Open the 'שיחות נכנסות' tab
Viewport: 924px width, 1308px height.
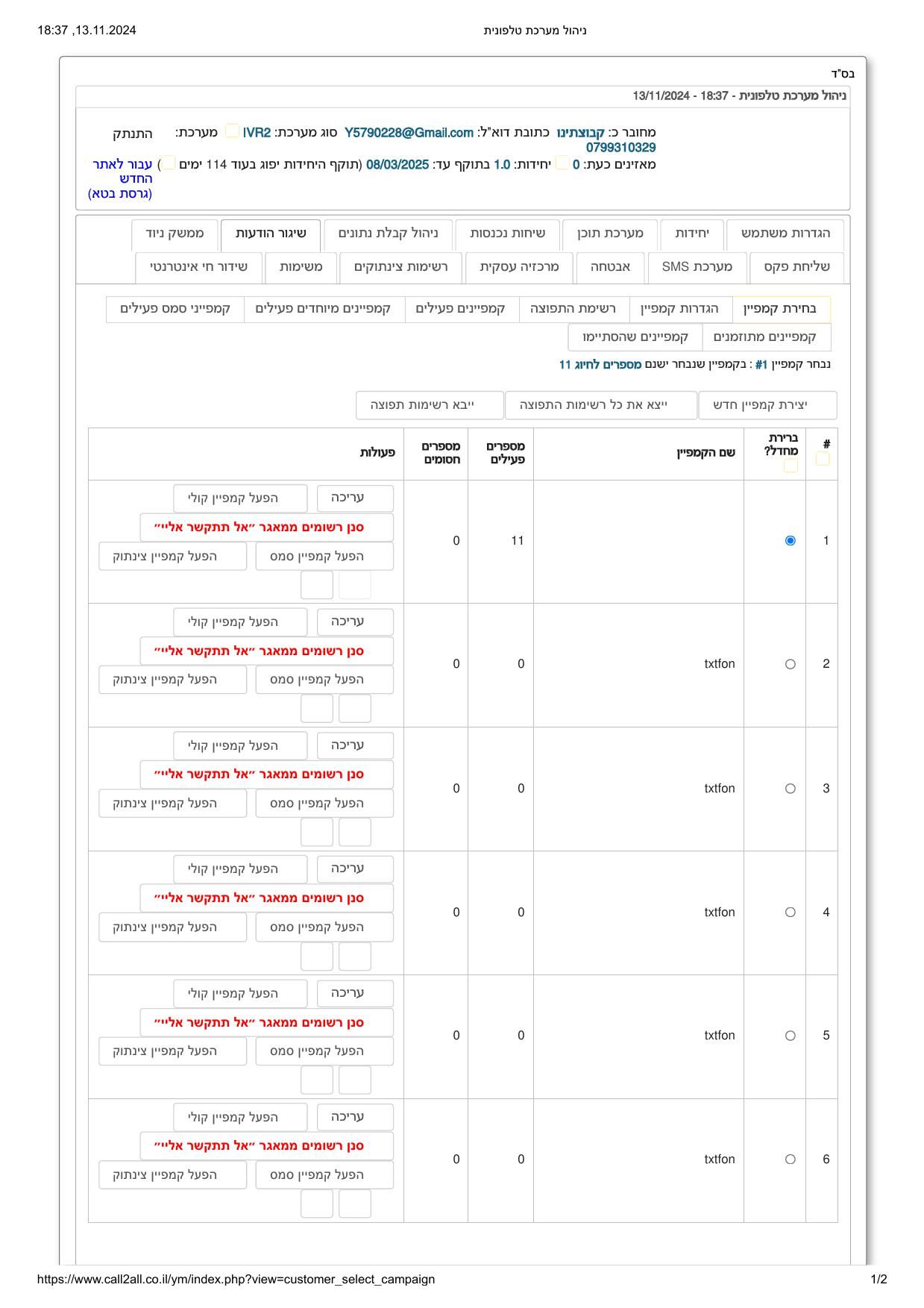[507, 233]
